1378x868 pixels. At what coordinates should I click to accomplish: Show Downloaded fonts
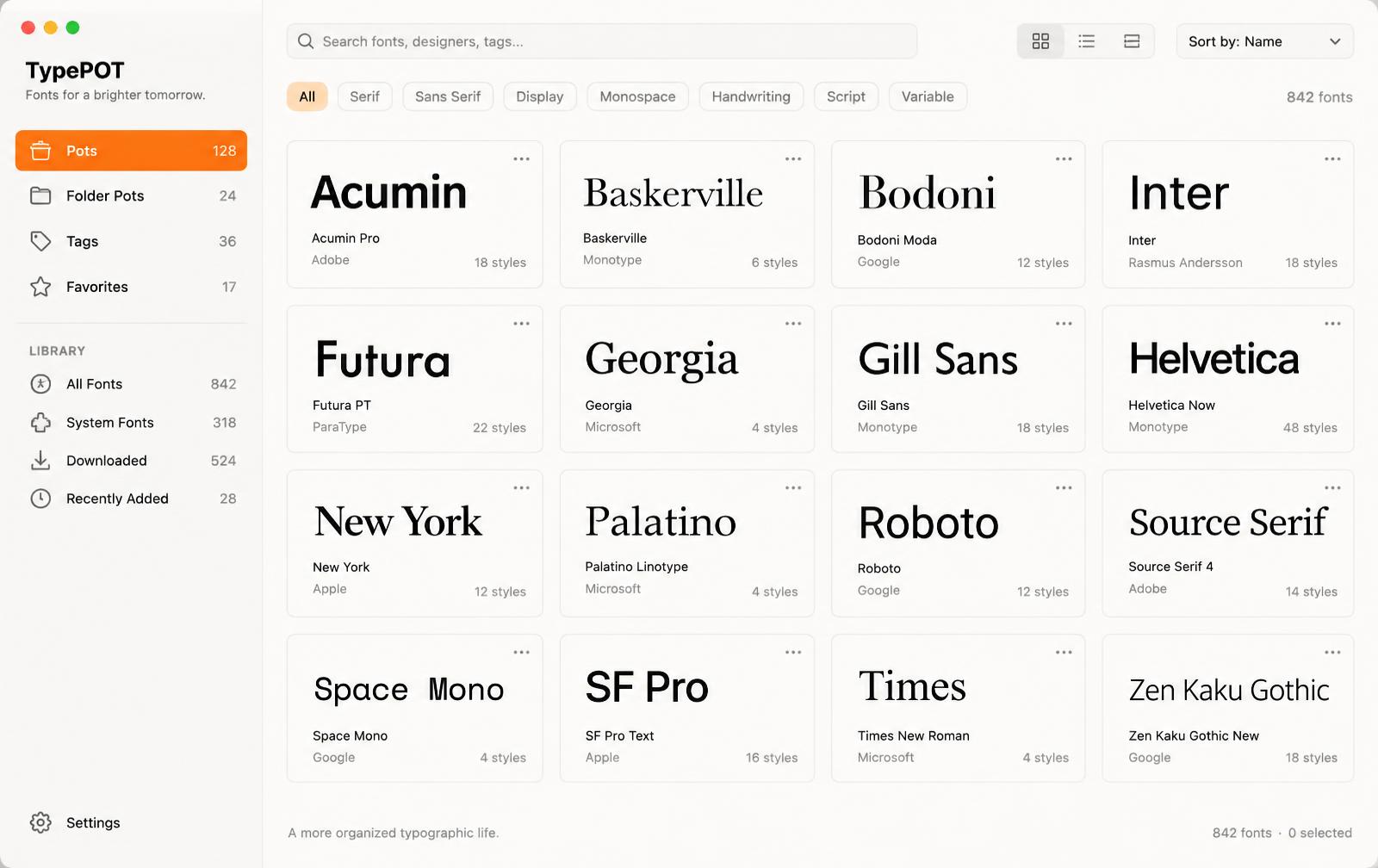[131, 461]
